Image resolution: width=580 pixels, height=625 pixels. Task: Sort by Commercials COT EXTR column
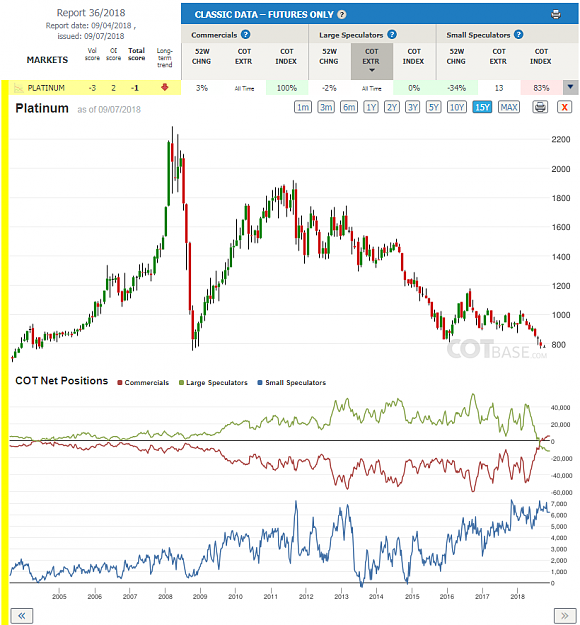[244, 56]
